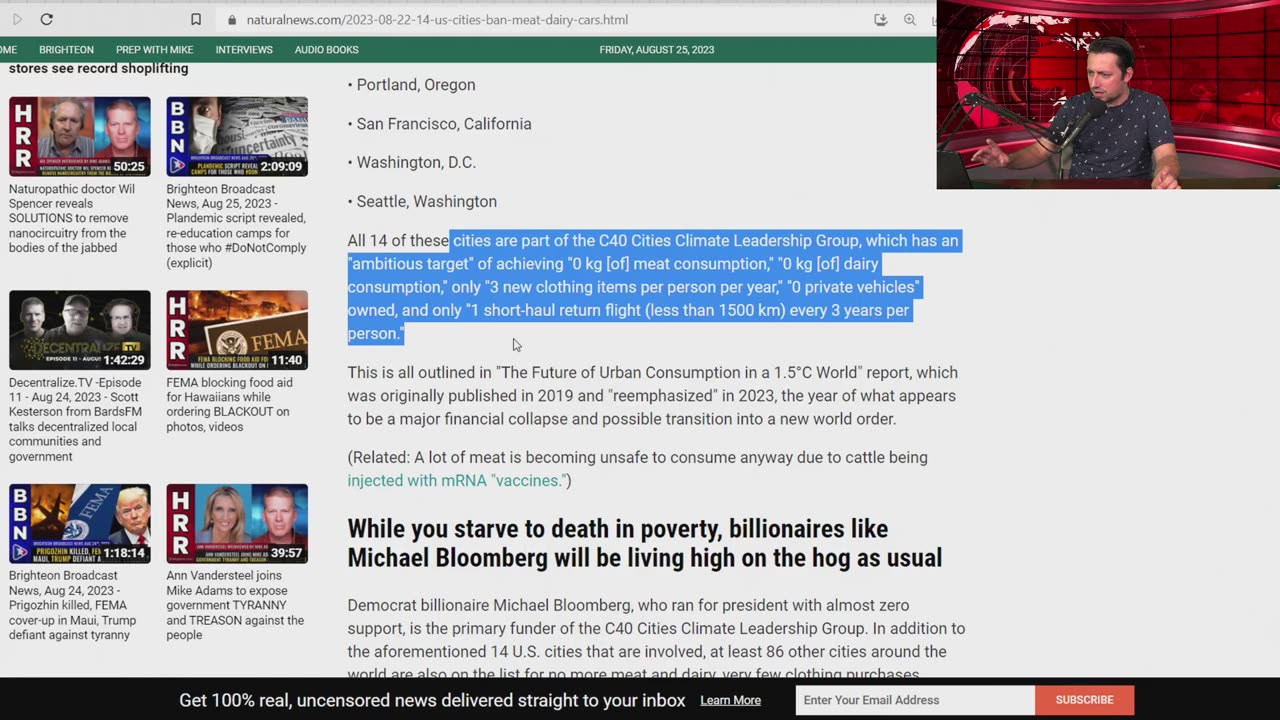Click the Enter Your Email Address field
This screenshot has height=720, width=1280.
(915, 700)
